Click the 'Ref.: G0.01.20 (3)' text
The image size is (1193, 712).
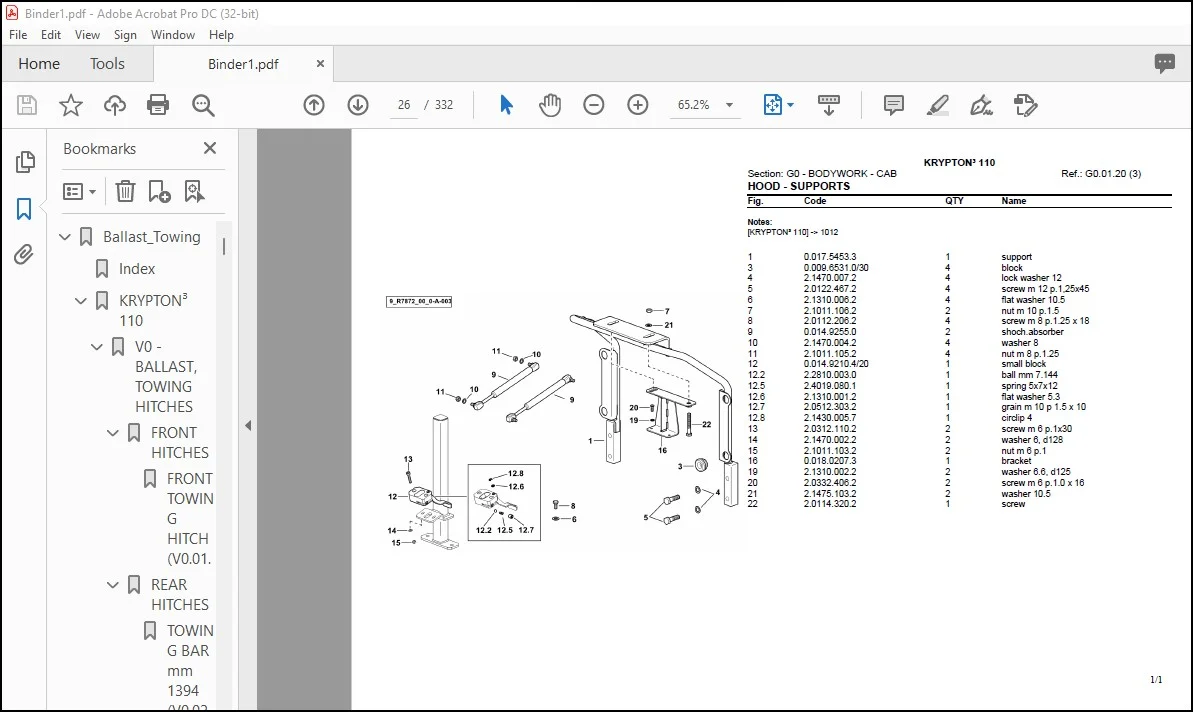(1101, 174)
